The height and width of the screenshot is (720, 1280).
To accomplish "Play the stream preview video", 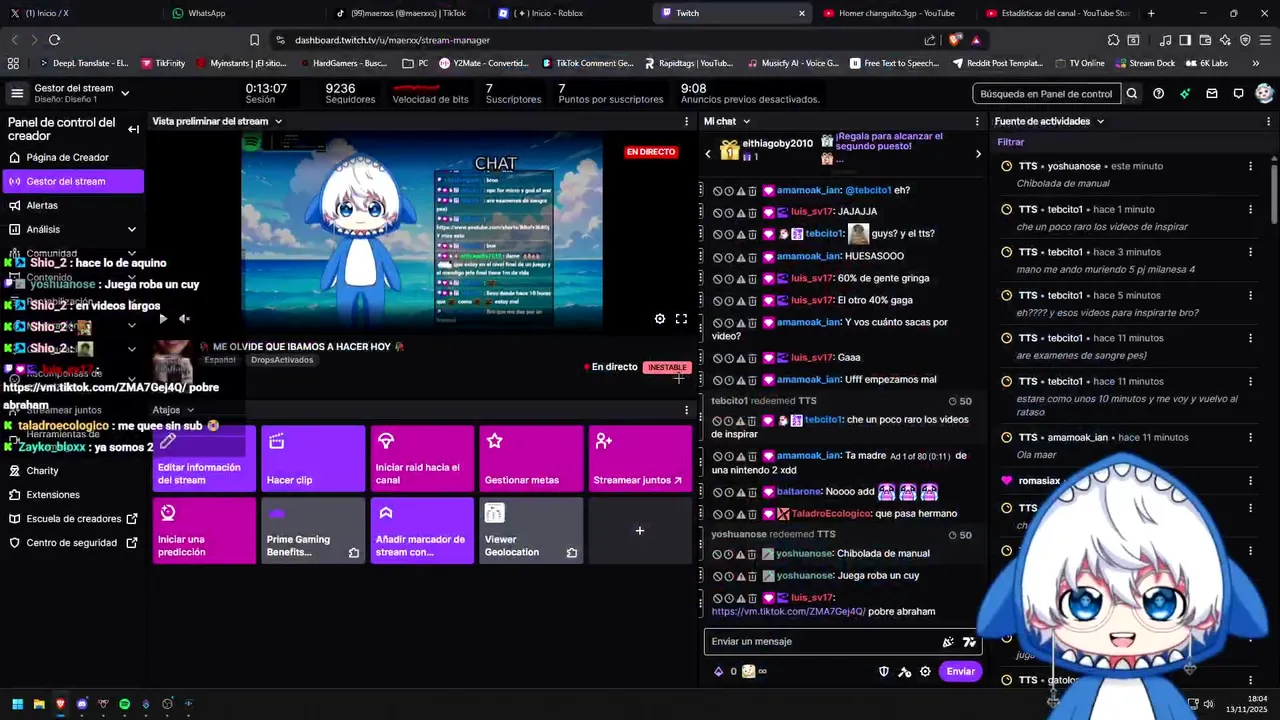I will [163, 319].
